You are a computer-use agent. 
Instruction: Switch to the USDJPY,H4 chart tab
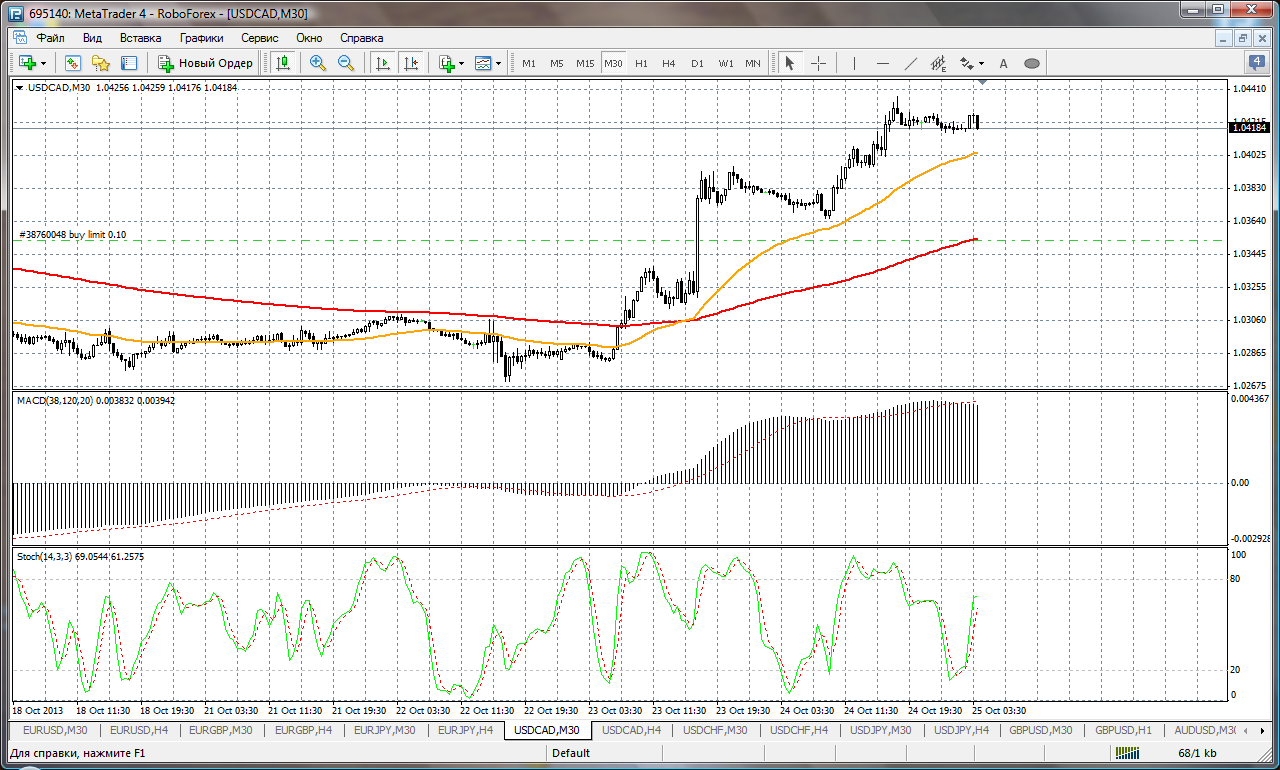(x=961, y=730)
